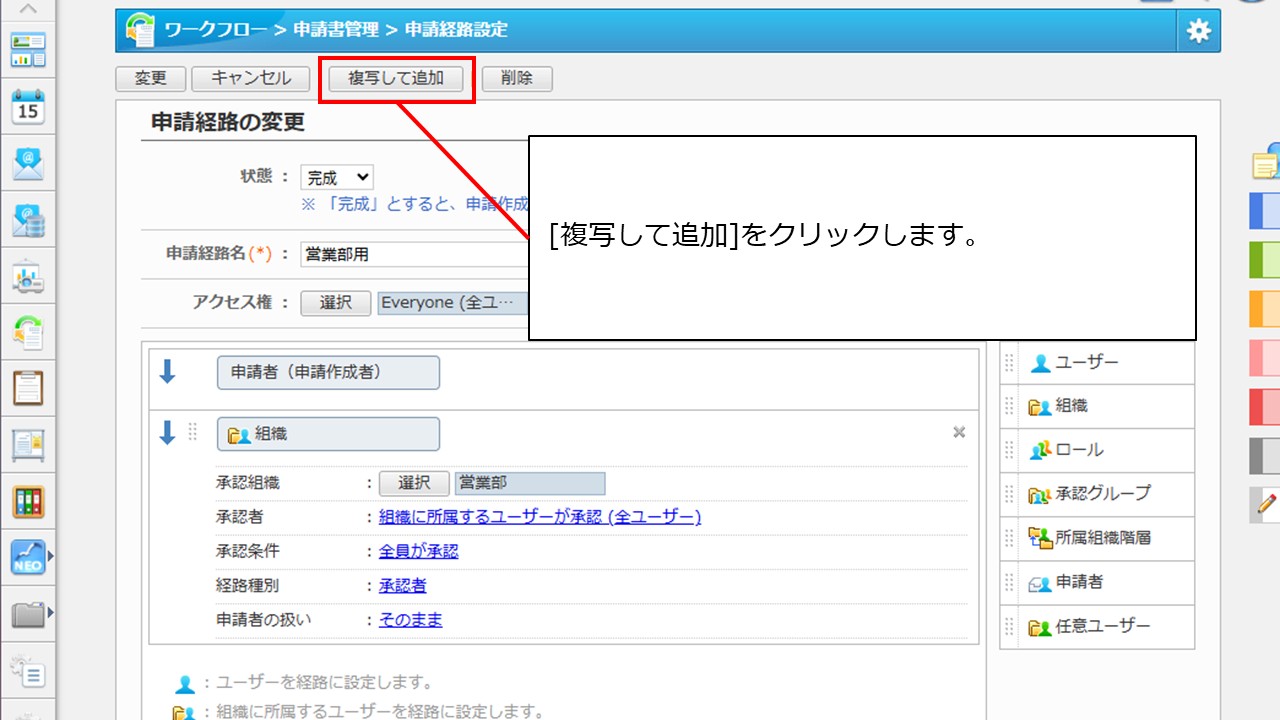Screen dimensions: 1280x720
Task: Add 承認グループ route item from palette
Action: point(1097,494)
